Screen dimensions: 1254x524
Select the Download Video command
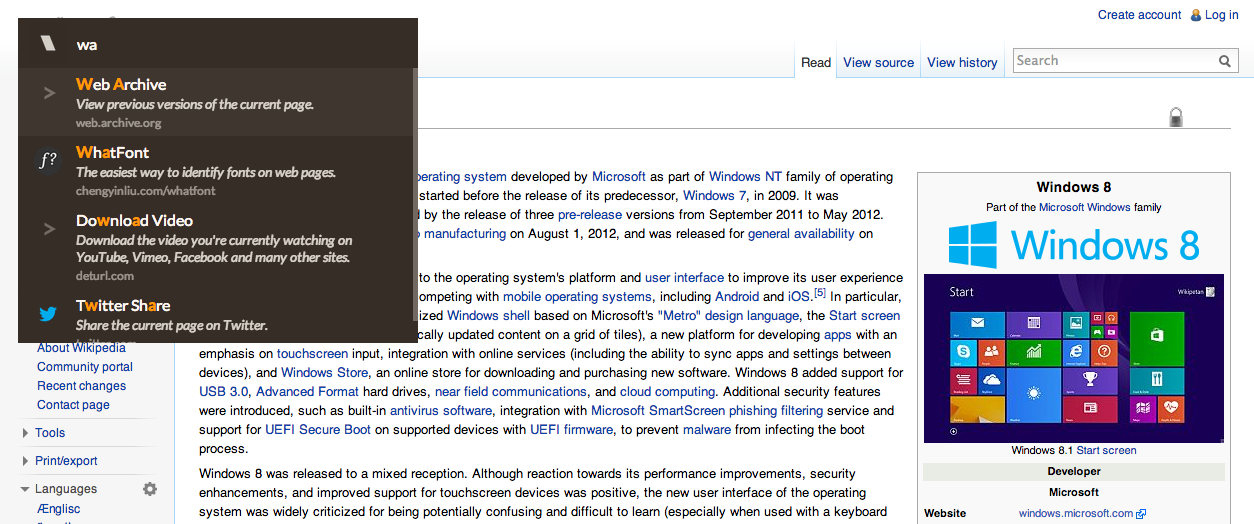click(x=214, y=246)
